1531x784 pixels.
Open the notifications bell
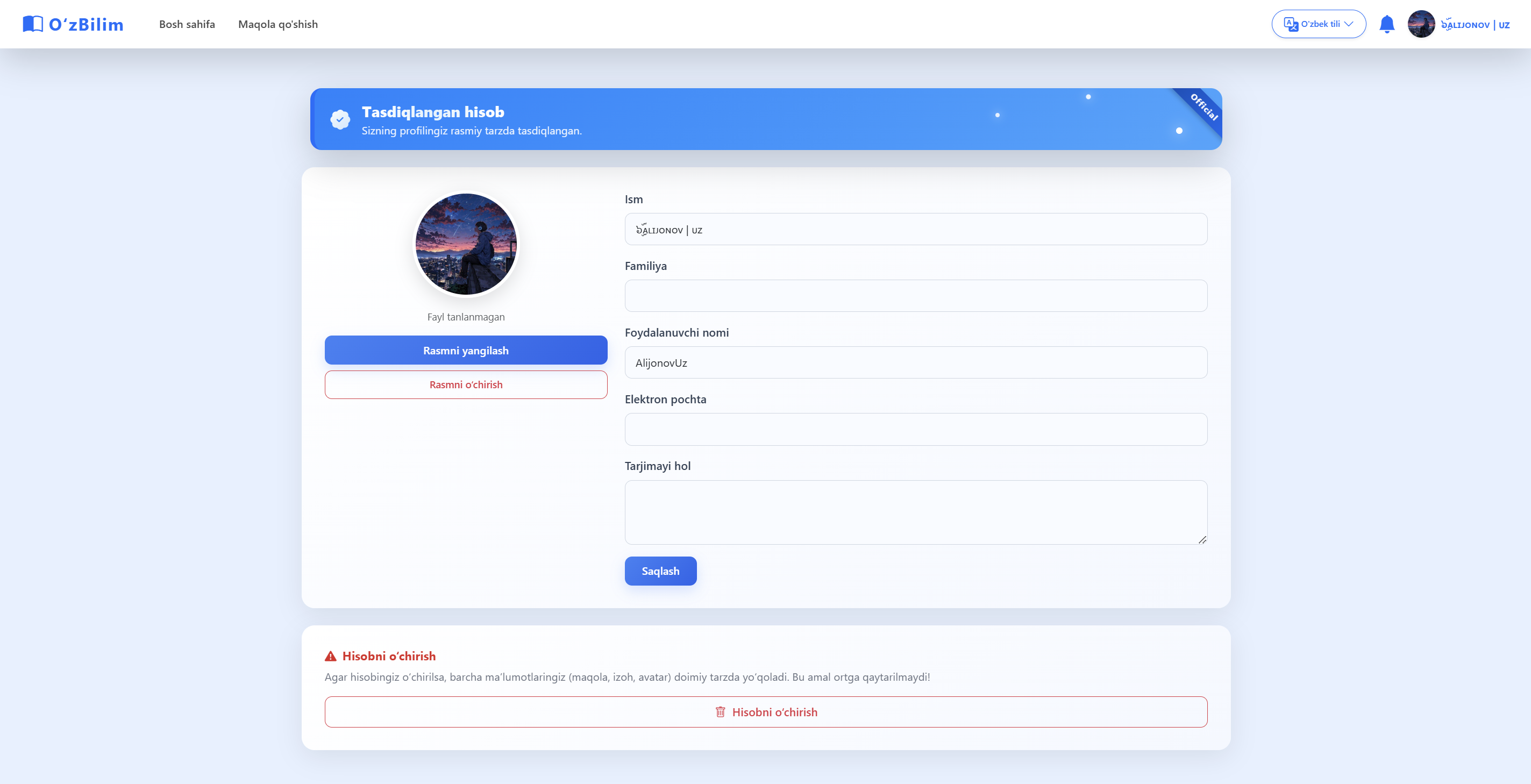point(1386,24)
